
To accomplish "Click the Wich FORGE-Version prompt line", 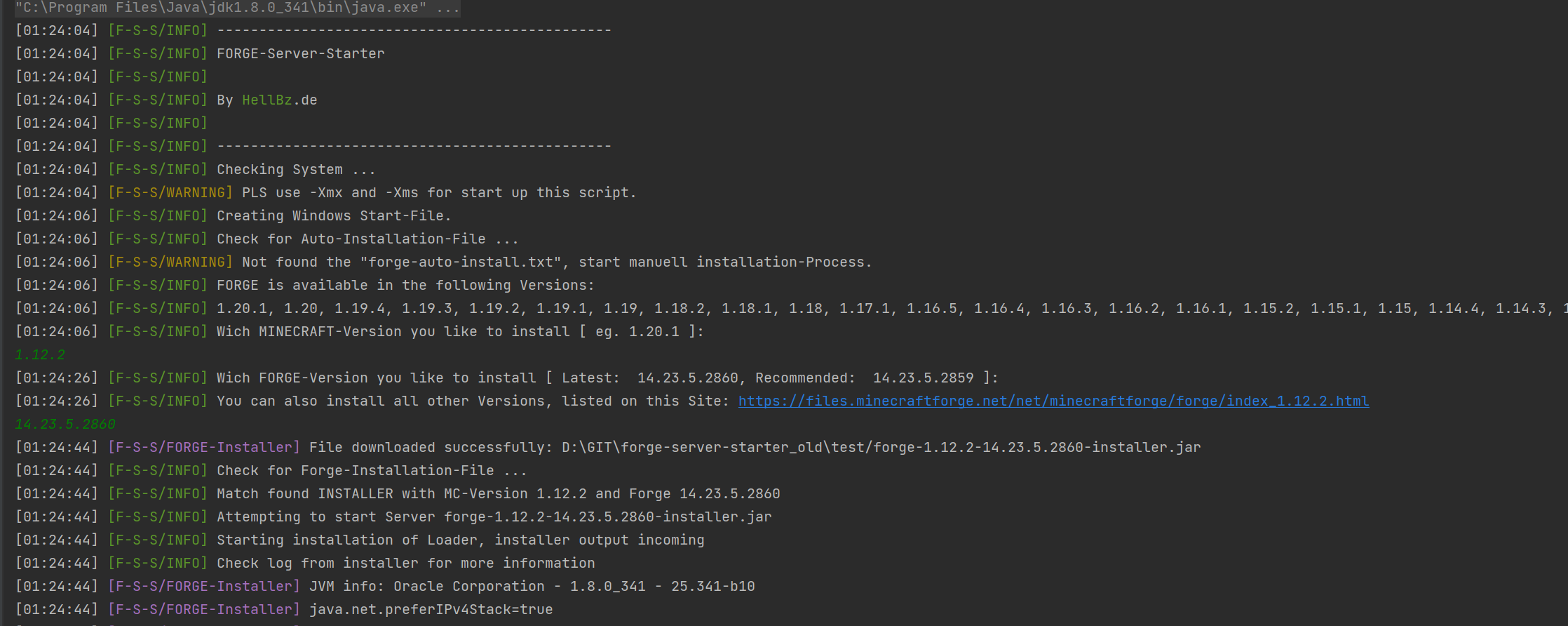I will pyautogui.click(x=607, y=378).
